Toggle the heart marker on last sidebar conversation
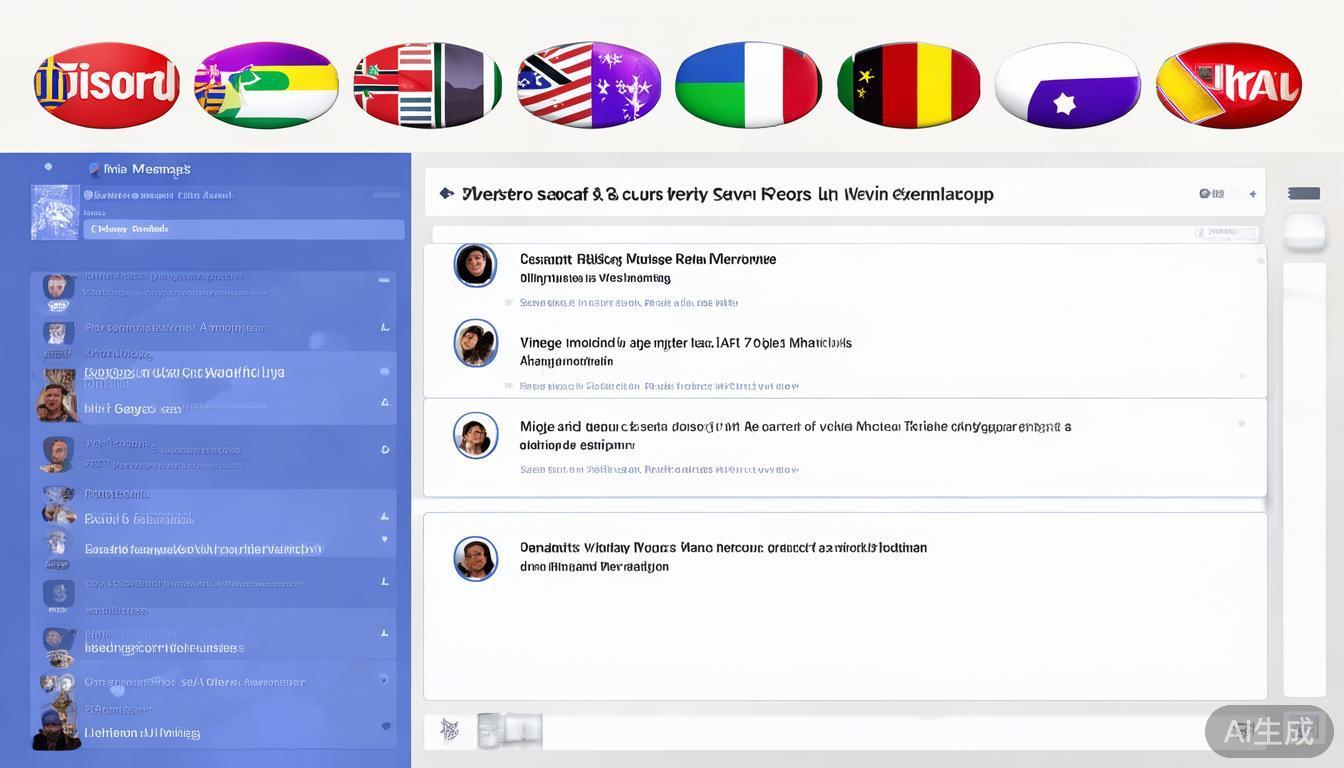1344x768 pixels. (386, 726)
